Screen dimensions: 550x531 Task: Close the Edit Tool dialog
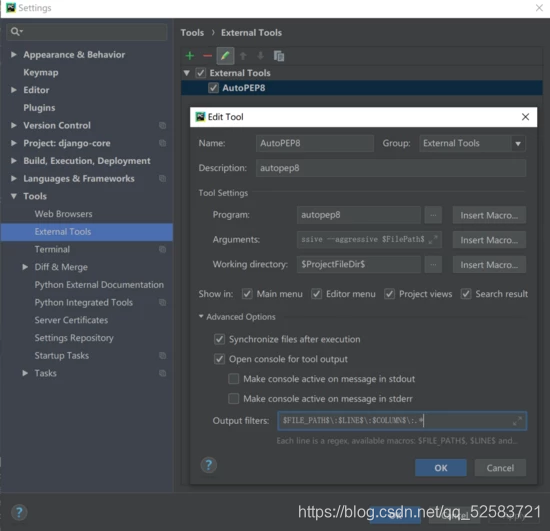[525, 117]
